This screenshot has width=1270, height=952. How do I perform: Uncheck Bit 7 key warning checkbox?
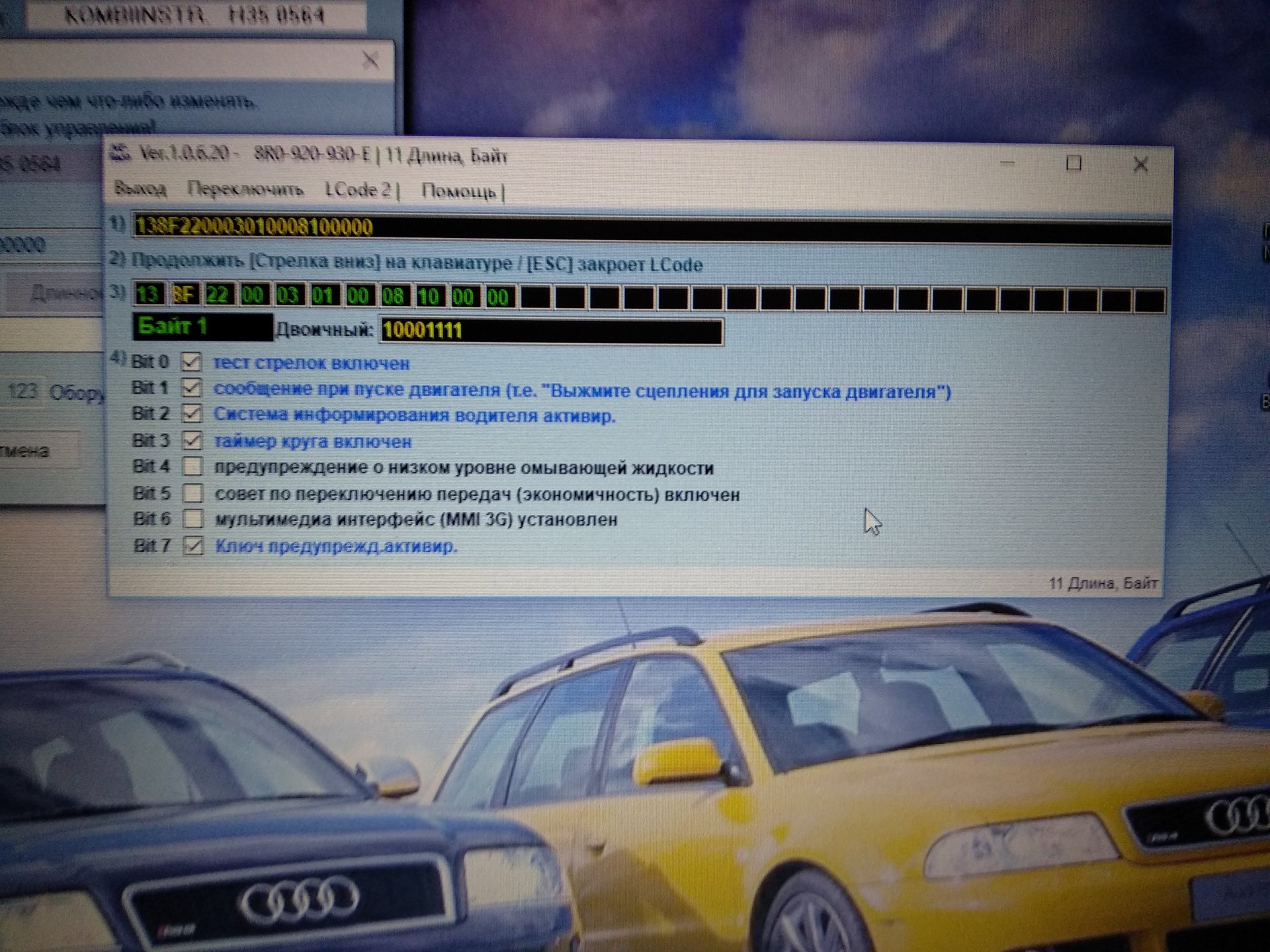point(193,545)
